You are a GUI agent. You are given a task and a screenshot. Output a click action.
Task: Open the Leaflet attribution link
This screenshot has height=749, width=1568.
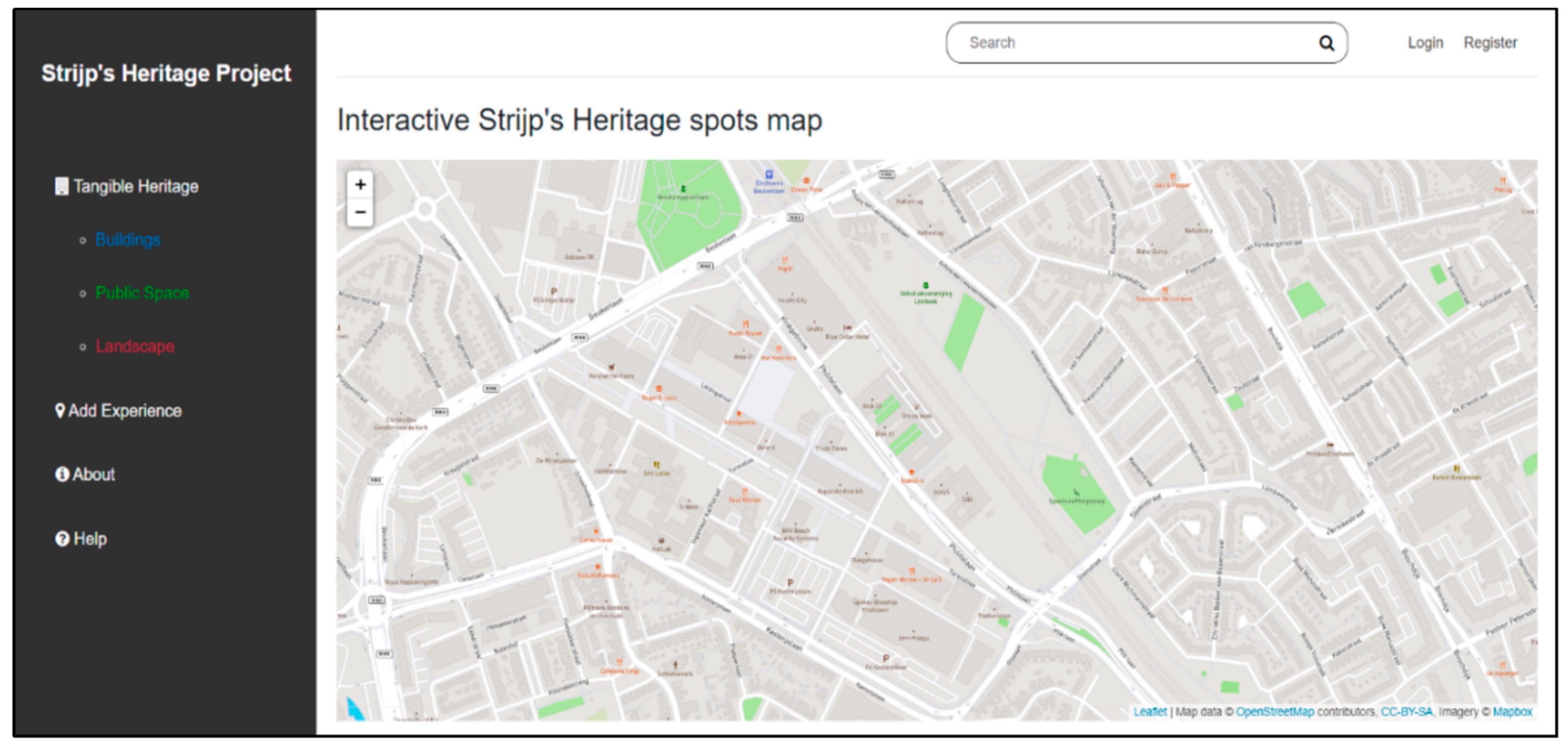point(1149,711)
